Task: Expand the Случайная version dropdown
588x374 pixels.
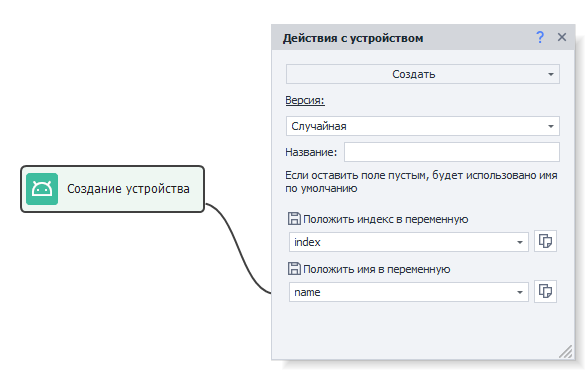Action: coord(423,126)
